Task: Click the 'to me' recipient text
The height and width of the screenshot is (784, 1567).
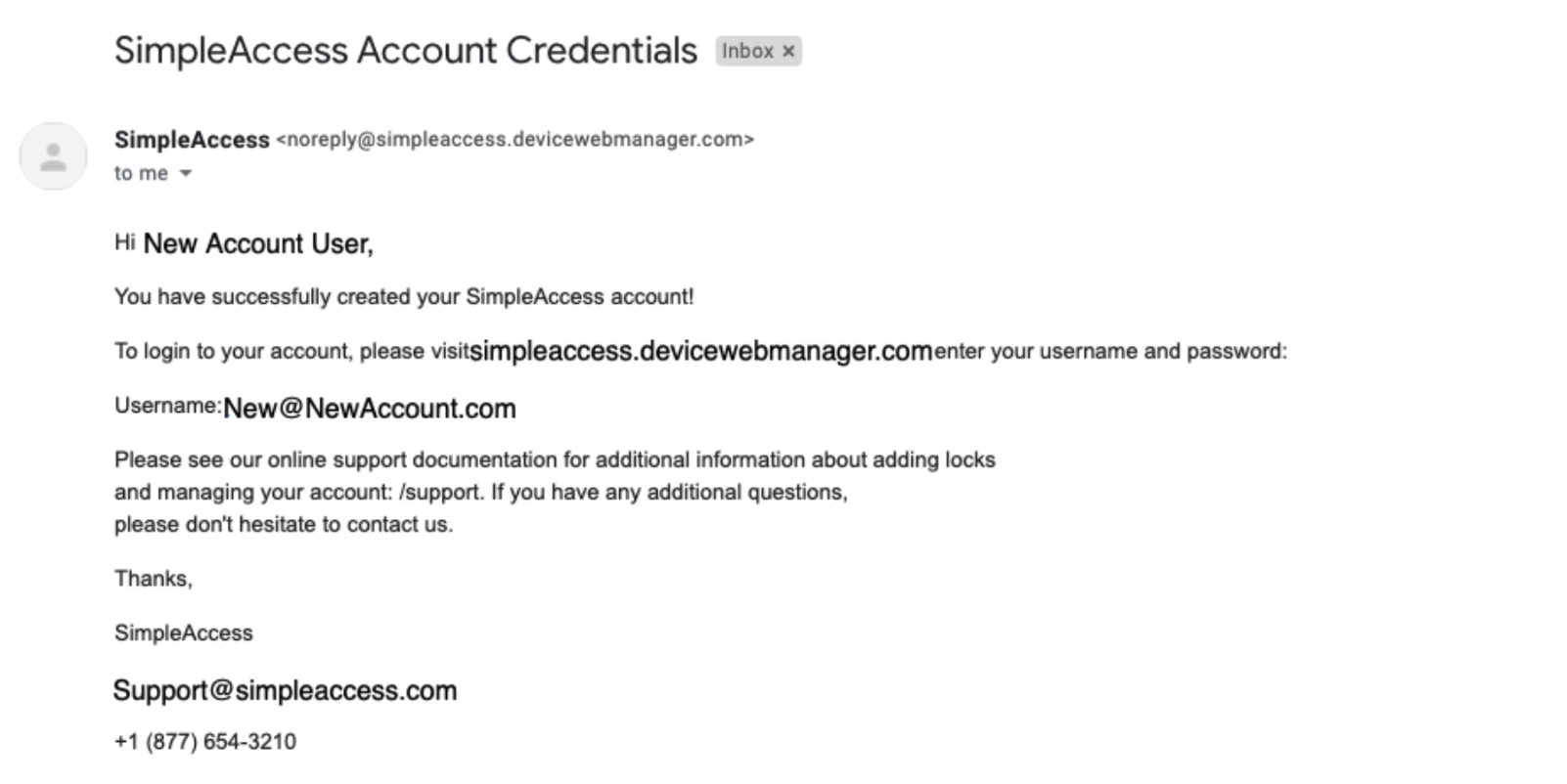Action: [141, 174]
